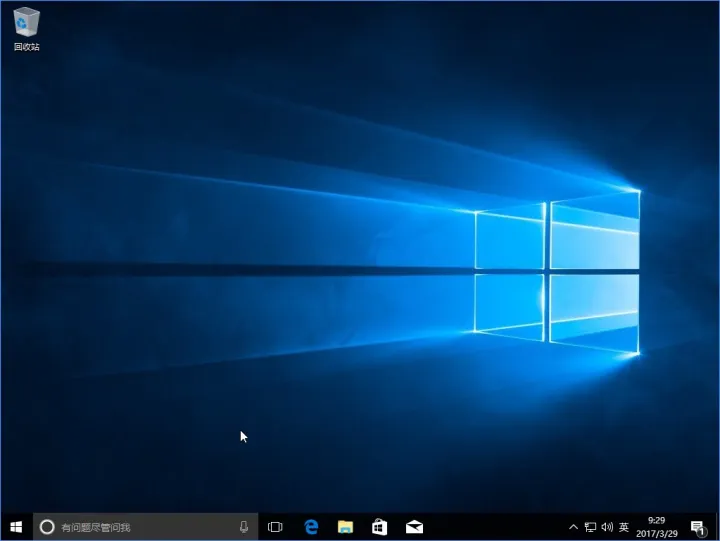Click the Cortana circle icon

coord(47,527)
